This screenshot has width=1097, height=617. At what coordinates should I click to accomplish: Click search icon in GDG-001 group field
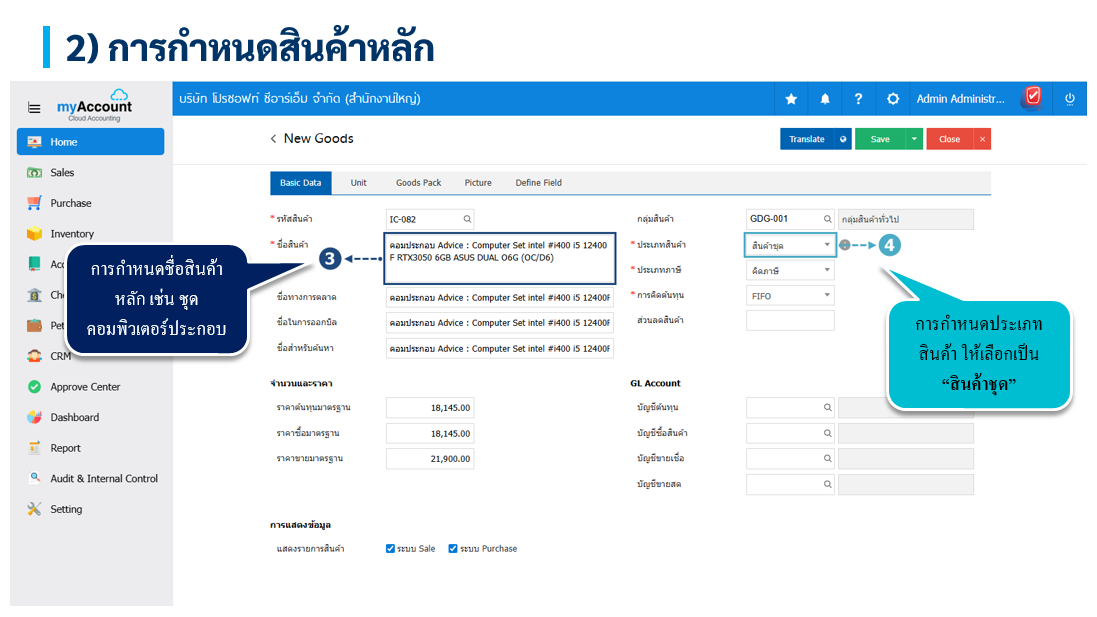826,219
